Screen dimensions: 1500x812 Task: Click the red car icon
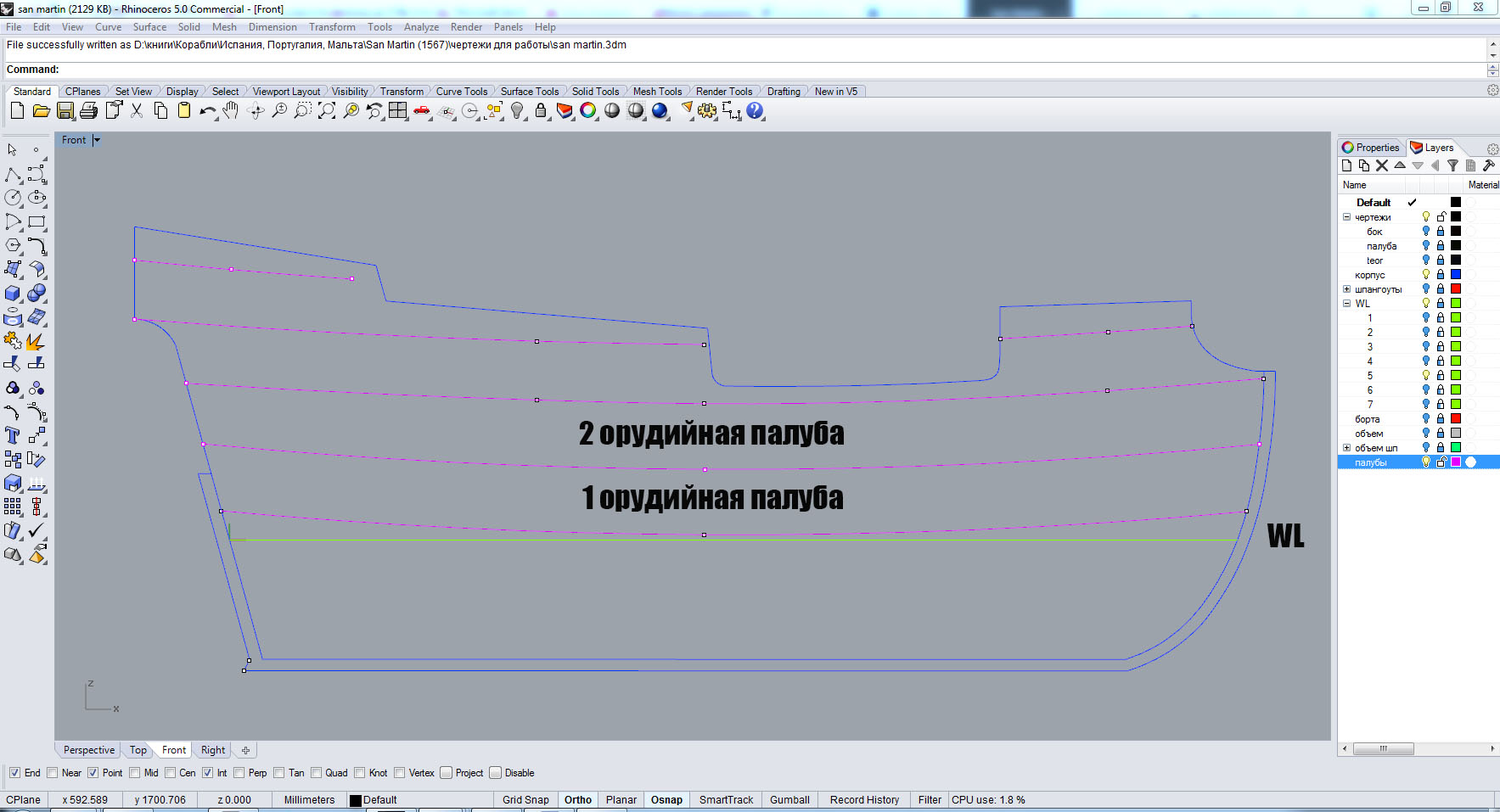[x=422, y=111]
